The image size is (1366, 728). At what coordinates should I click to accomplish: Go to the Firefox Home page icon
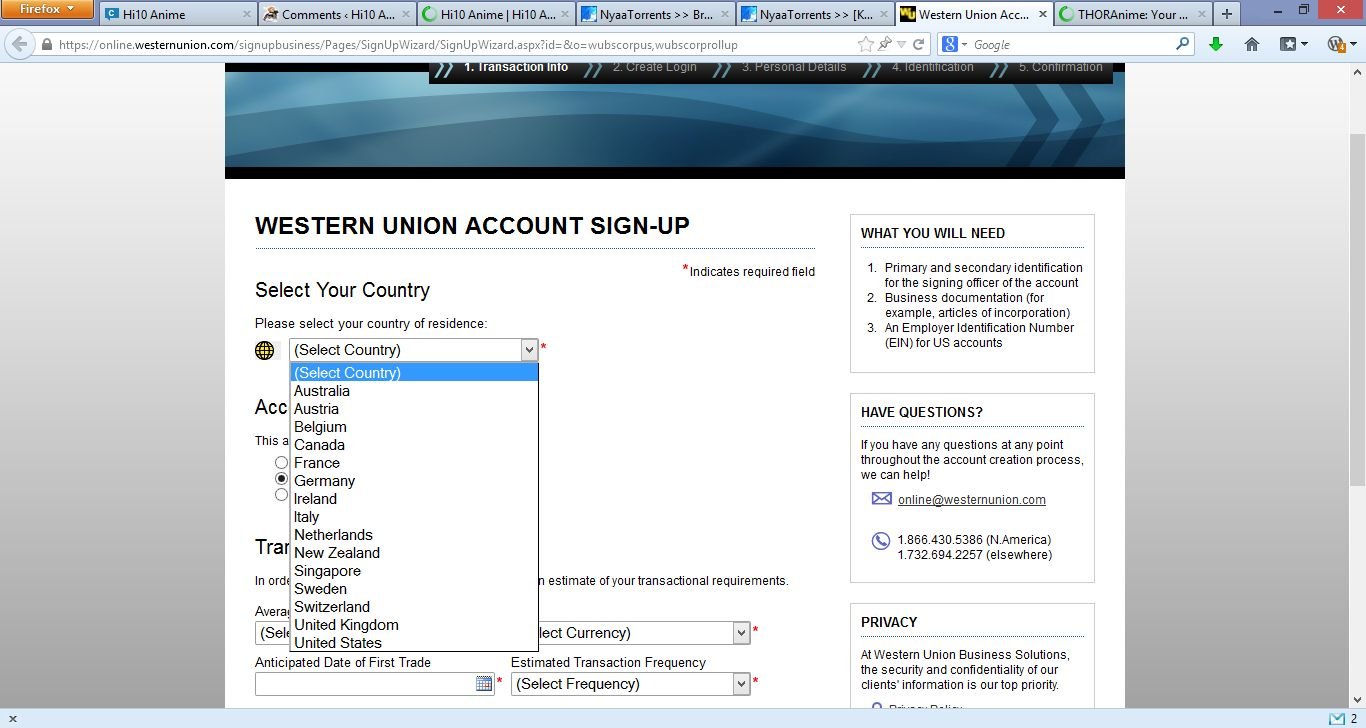1252,45
